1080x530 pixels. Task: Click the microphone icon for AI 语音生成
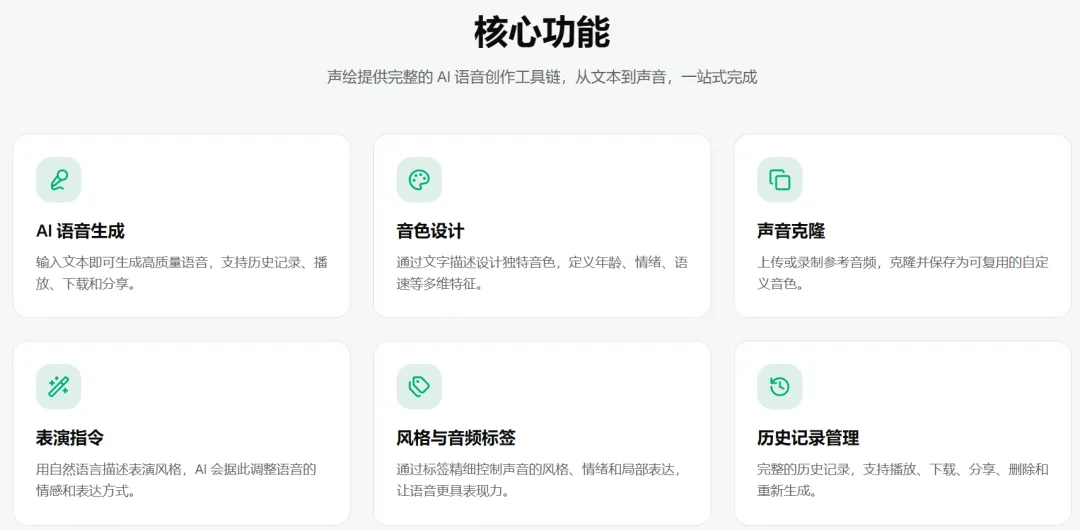[x=59, y=180]
